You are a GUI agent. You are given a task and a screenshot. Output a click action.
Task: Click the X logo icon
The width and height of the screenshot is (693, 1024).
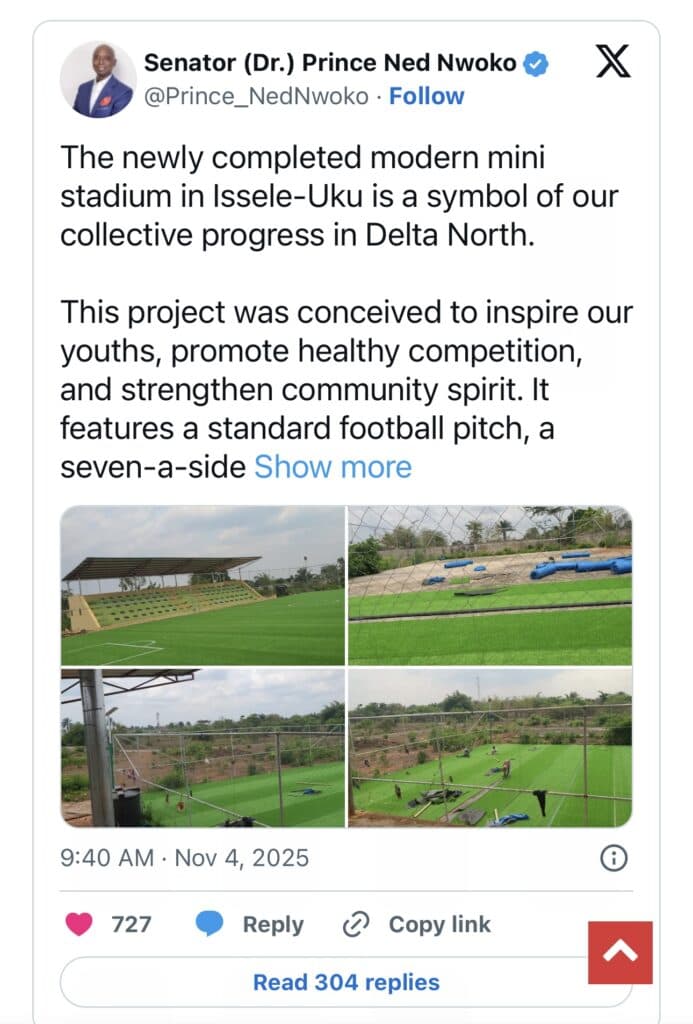tap(613, 64)
